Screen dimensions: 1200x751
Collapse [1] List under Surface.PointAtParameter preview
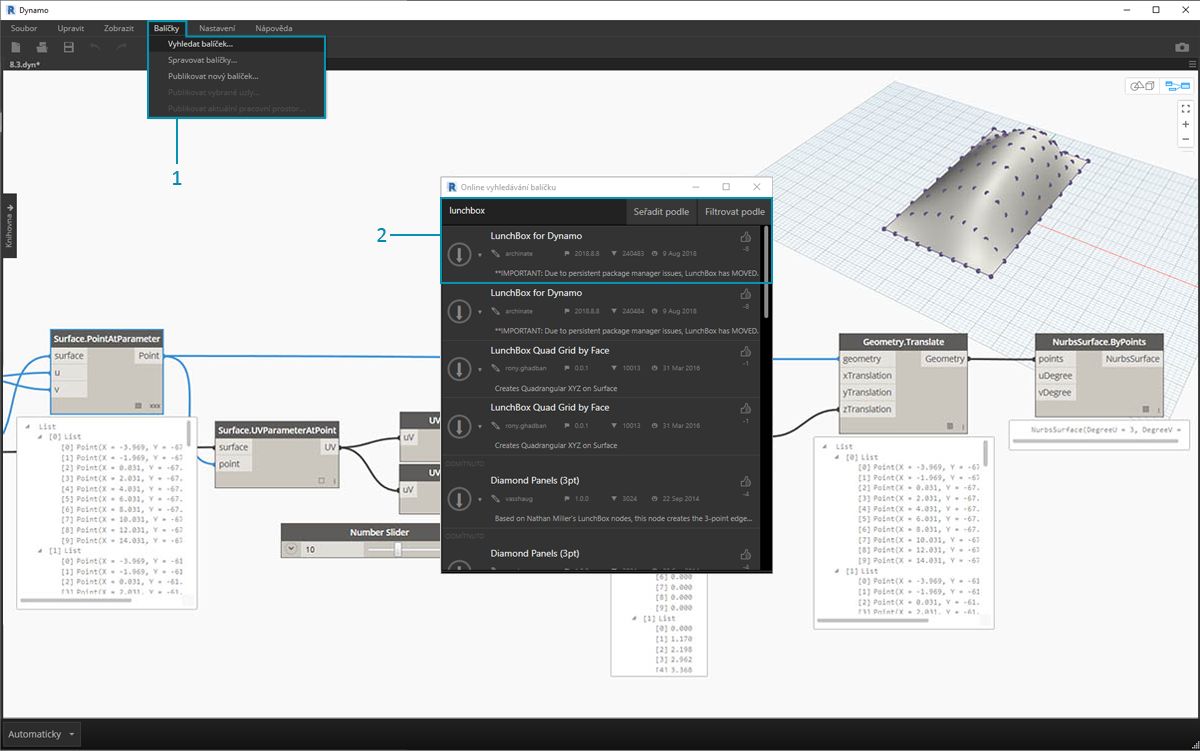pyautogui.click(x=41, y=550)
